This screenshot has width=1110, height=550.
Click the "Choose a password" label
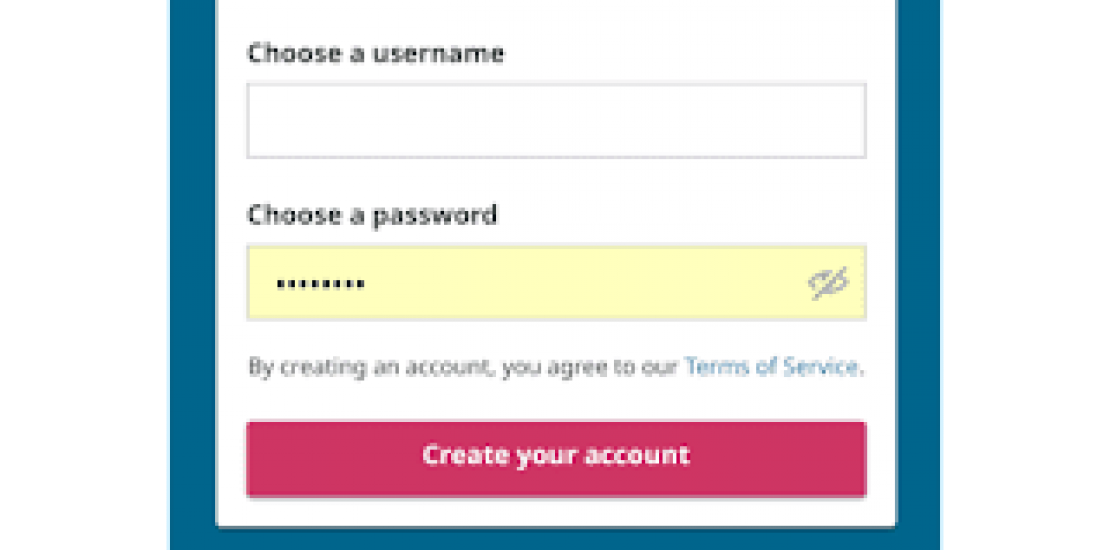372,215
